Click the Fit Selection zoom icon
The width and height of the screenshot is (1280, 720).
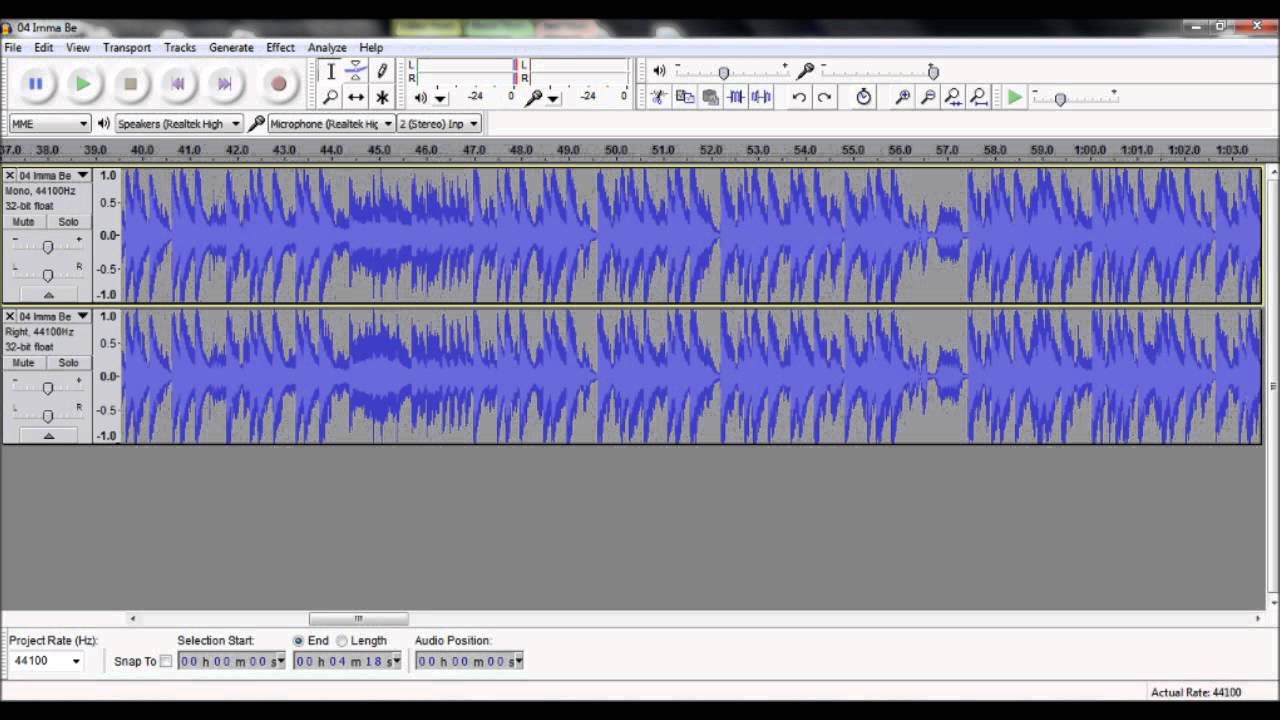coord(954,97)
